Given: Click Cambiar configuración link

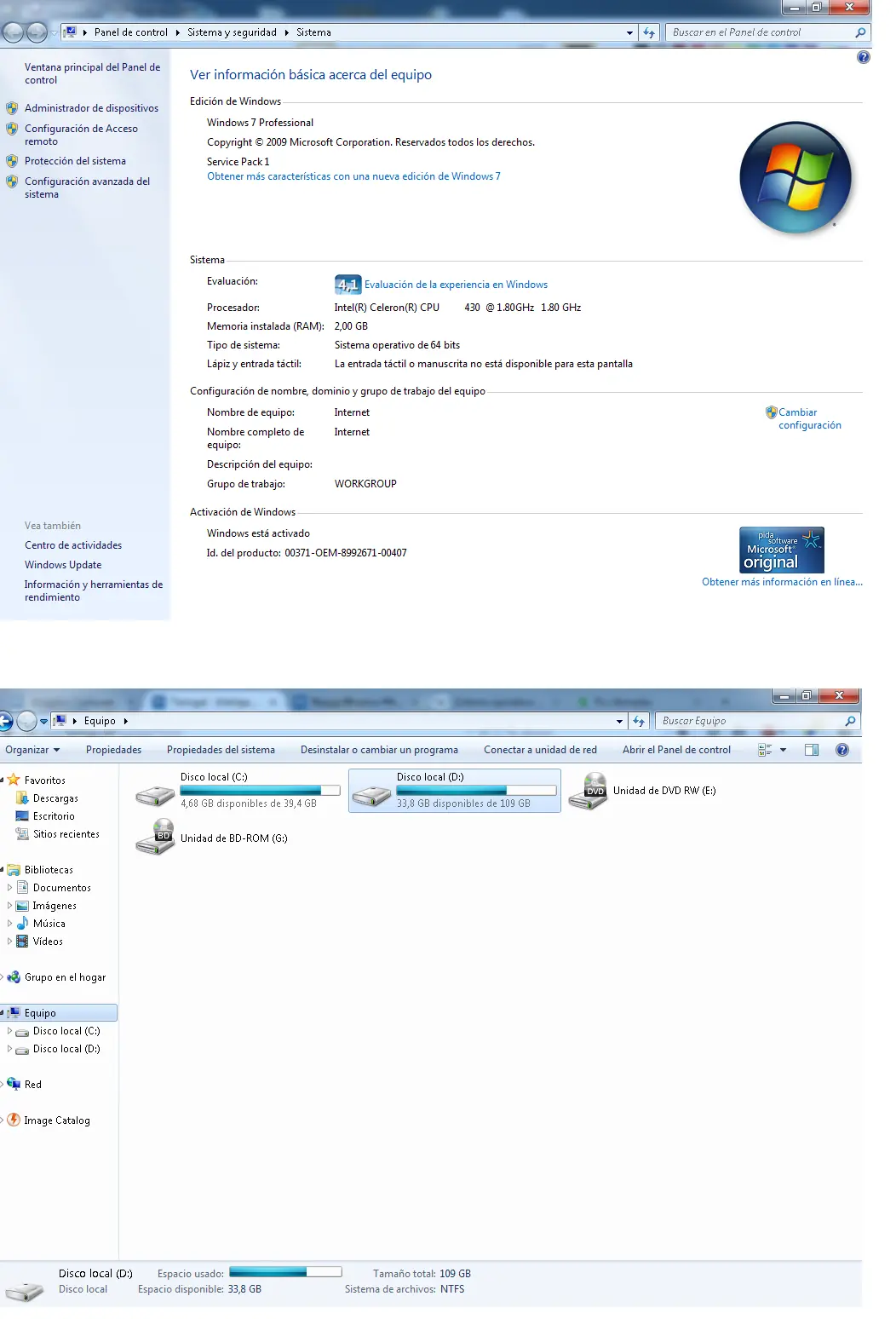Looking at the screenshot, I should (809, 418).
